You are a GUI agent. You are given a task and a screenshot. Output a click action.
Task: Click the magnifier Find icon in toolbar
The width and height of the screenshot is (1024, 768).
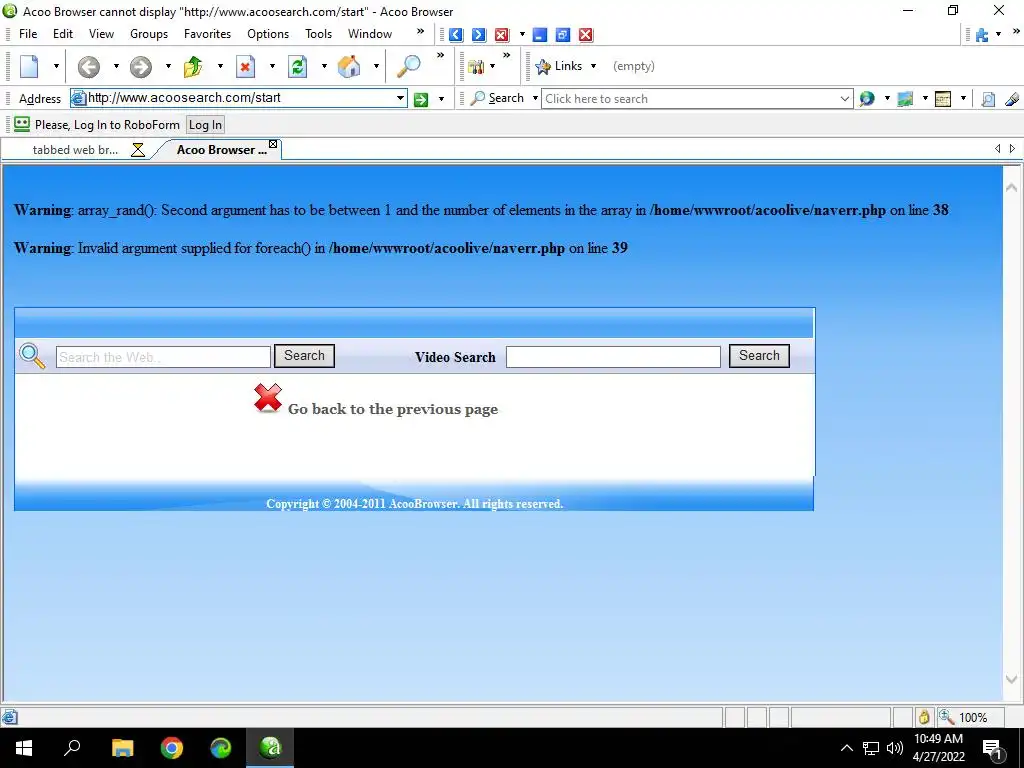click(409, 66)
